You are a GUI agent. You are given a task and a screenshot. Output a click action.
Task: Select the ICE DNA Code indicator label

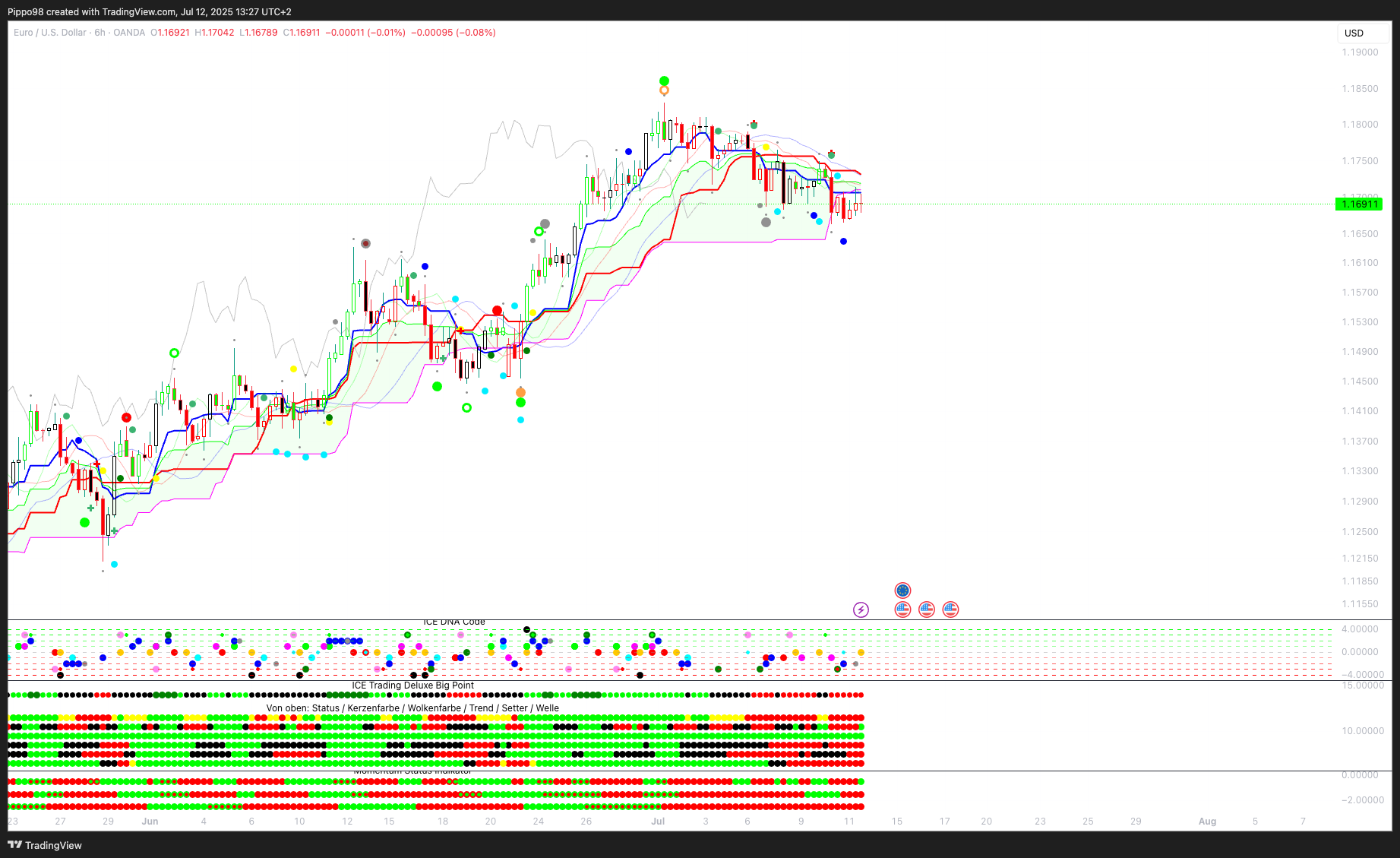coord(453,622)
